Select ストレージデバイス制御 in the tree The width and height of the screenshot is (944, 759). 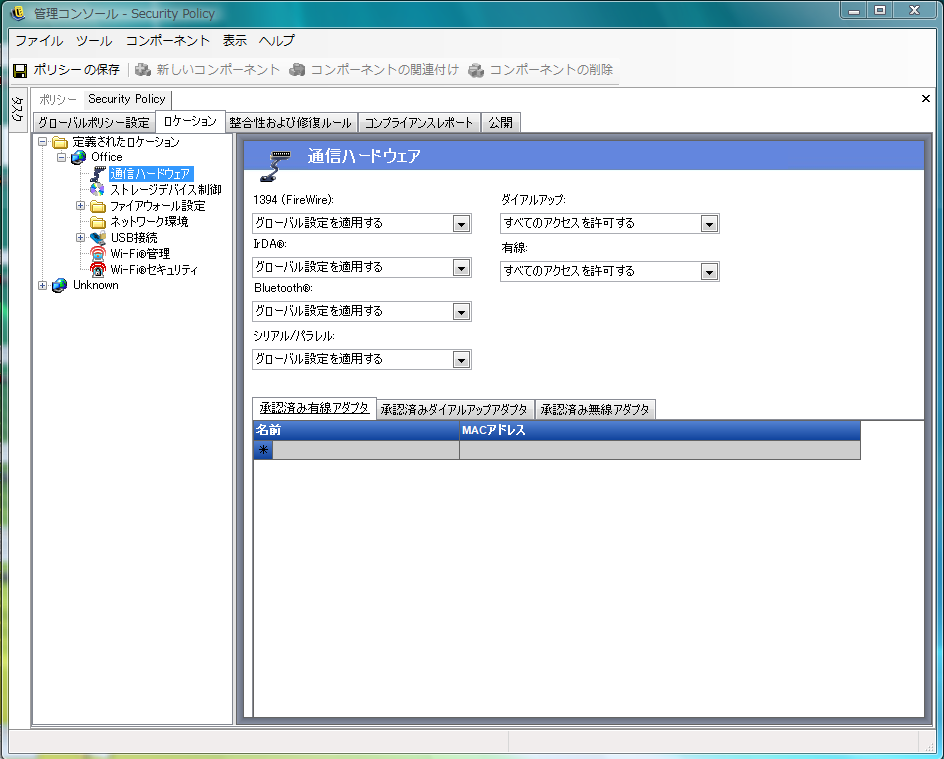coord(166,190)
